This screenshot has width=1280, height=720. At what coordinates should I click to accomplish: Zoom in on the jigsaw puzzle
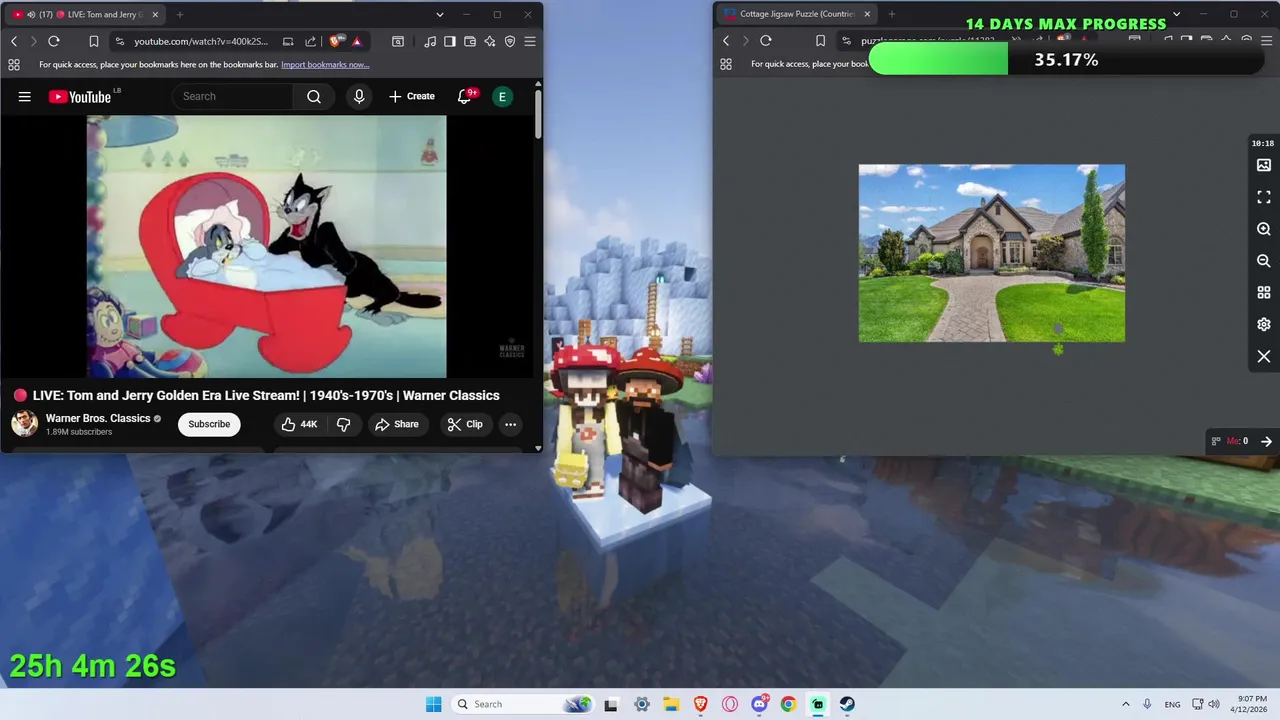click(1264, 229)
